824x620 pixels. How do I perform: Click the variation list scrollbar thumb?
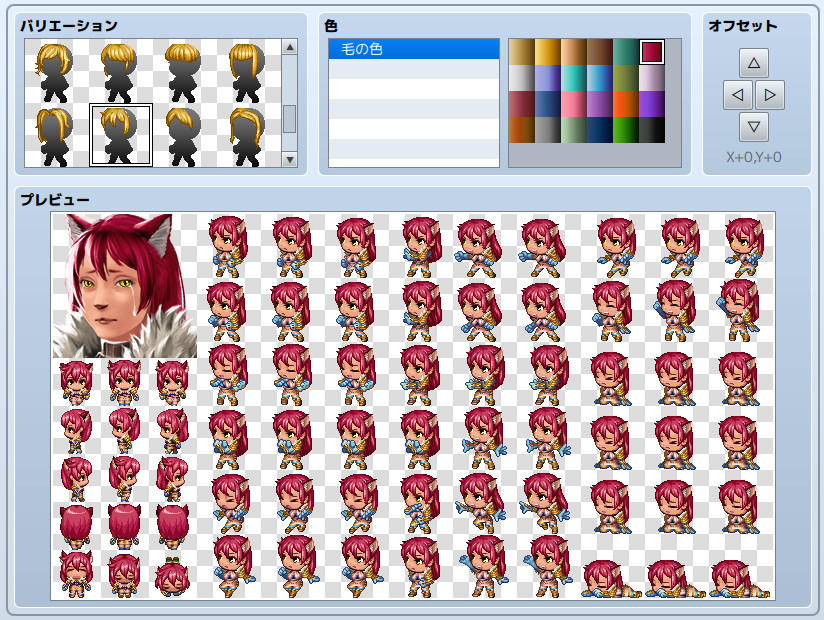pos(289,119)
